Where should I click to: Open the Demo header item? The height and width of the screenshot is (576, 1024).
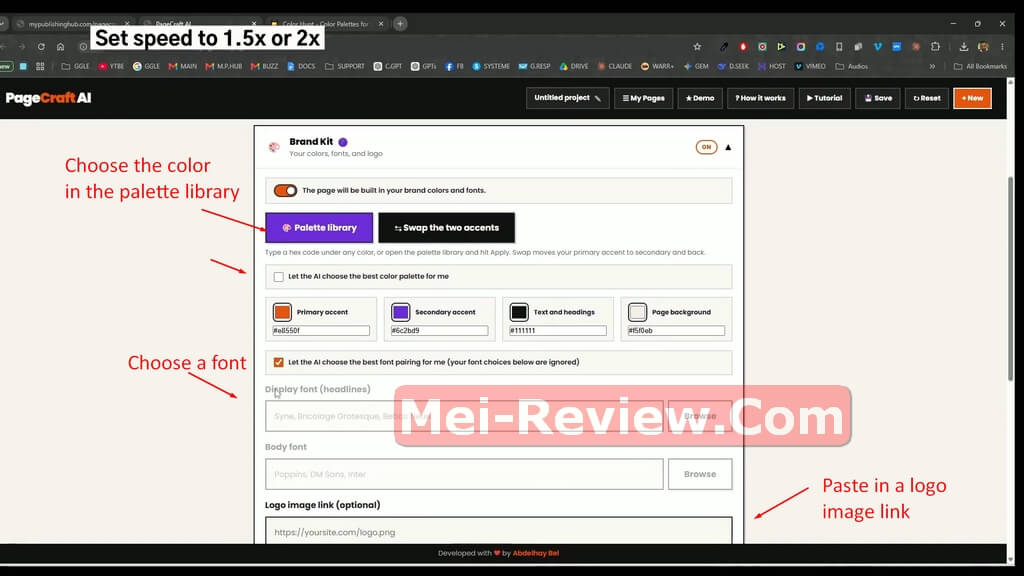tap(699, 98)
